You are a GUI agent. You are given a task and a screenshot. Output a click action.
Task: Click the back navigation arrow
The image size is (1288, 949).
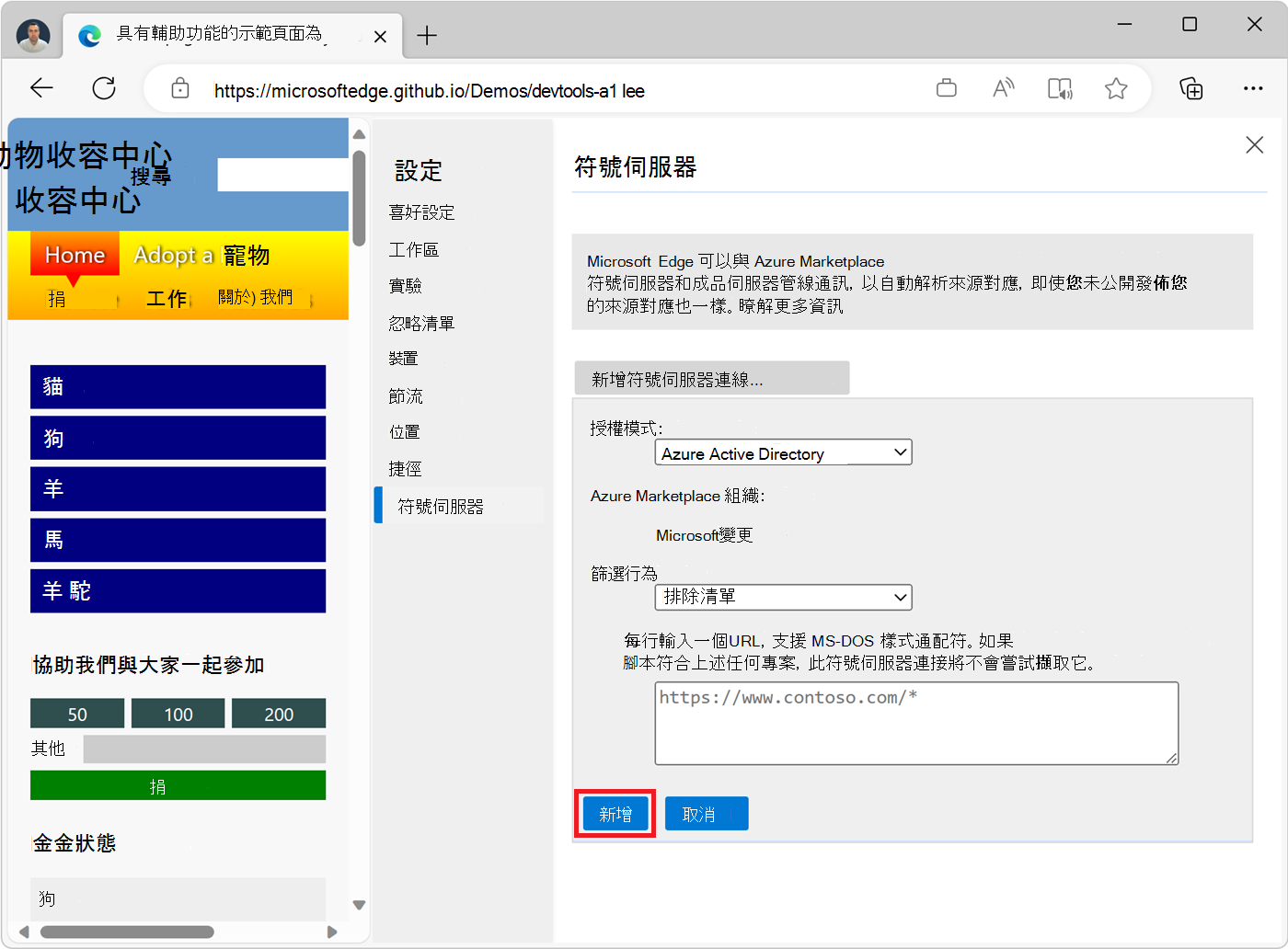tap(41, 87)
